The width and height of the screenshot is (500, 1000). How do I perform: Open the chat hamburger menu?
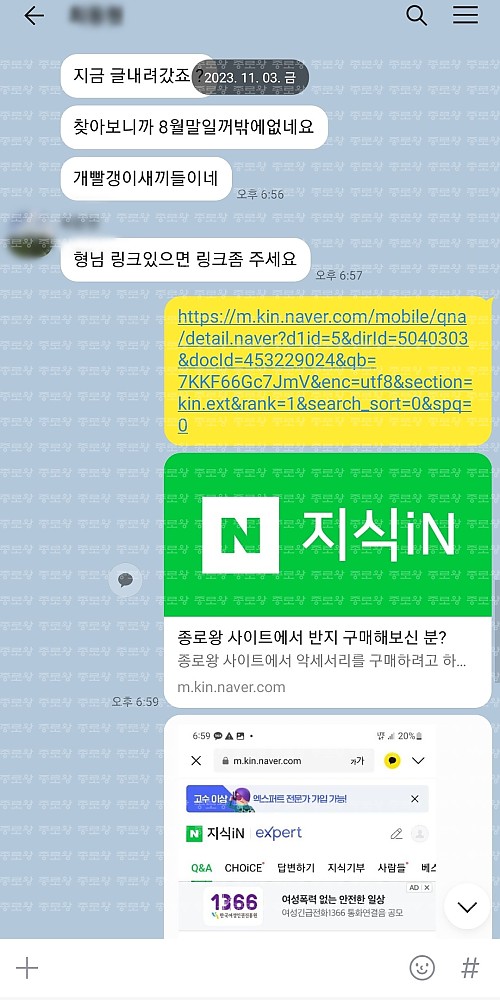(466, 15)
